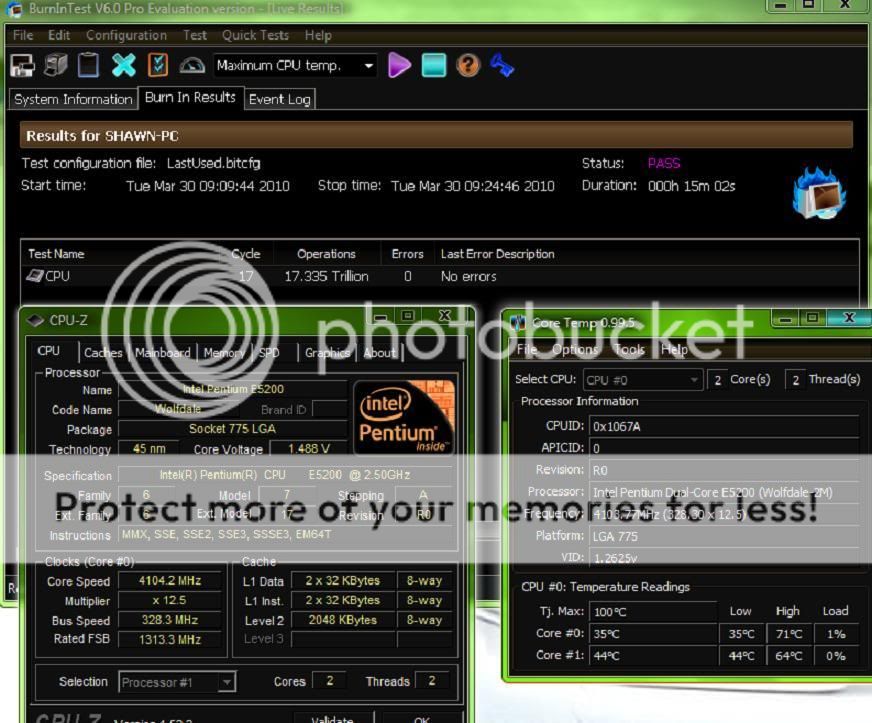Click the Cycle column header
This screenshot has height=723, width=872.
point(246,254)
